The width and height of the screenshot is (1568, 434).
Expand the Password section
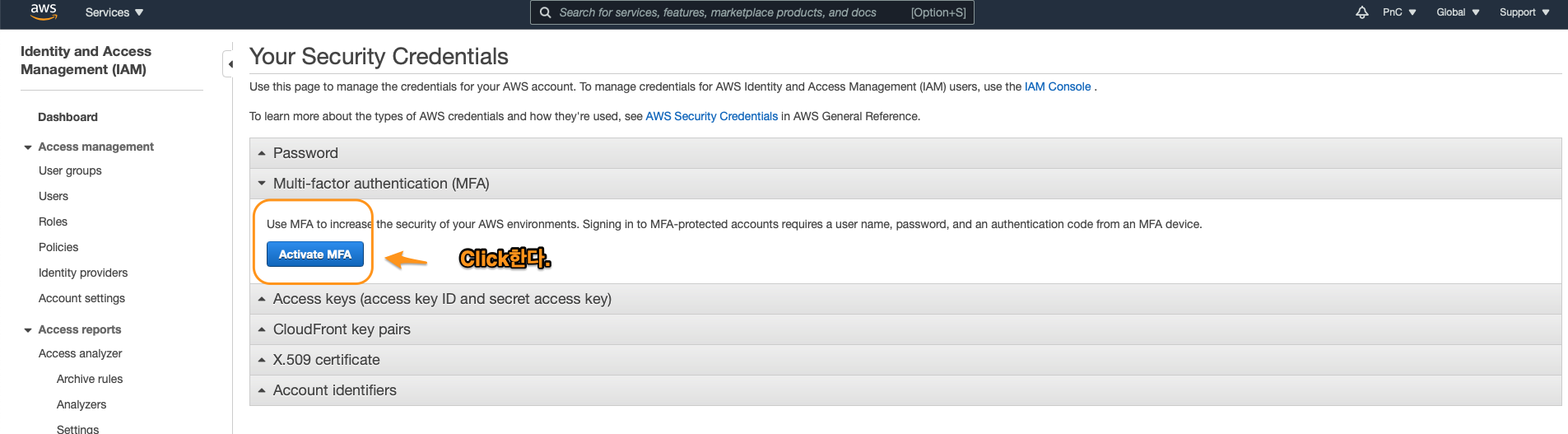tap(305, 153)
